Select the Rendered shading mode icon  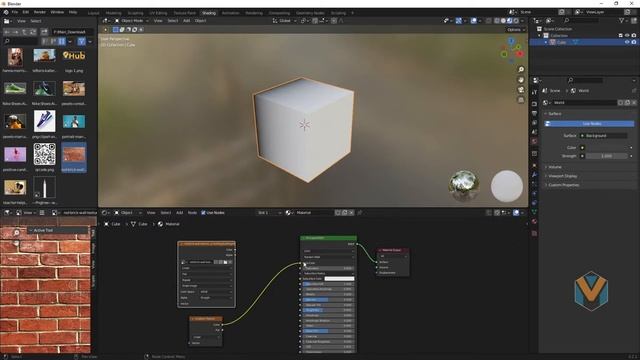516,20
